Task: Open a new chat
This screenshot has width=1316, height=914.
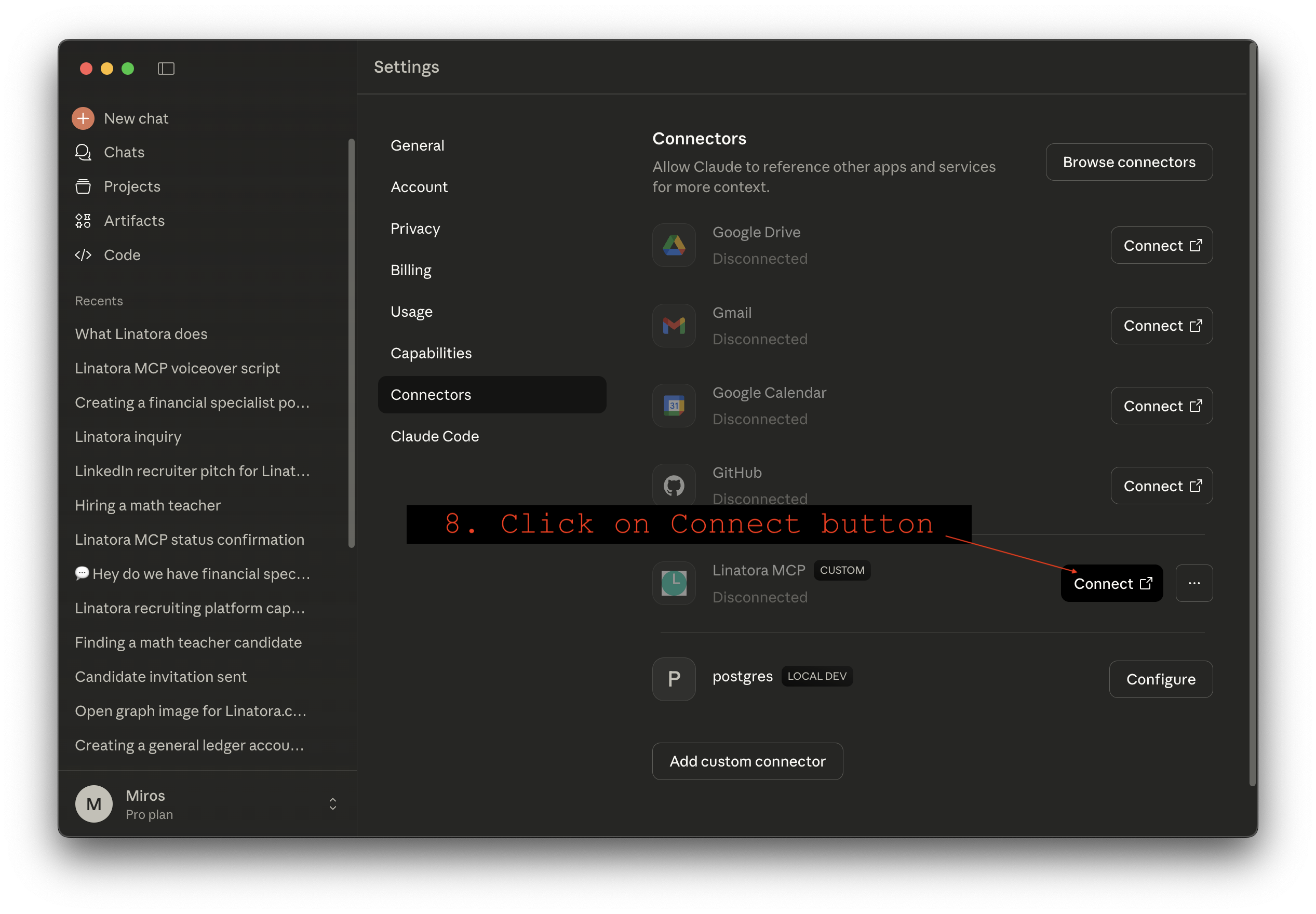Action: pos(136,118)
